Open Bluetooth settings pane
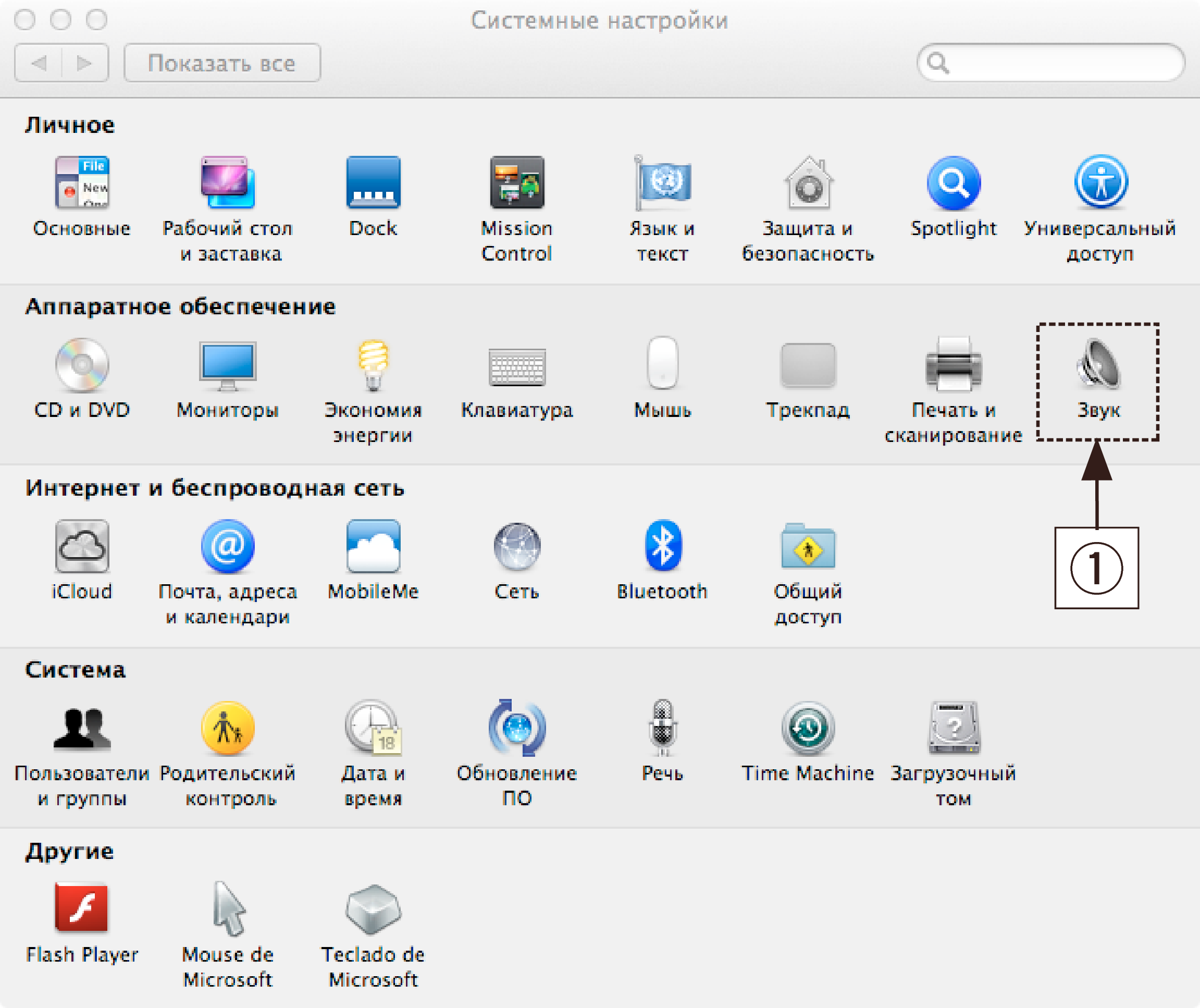Image resolution: width=1200 pixels, height=1008 pixels. click(662, 546)
